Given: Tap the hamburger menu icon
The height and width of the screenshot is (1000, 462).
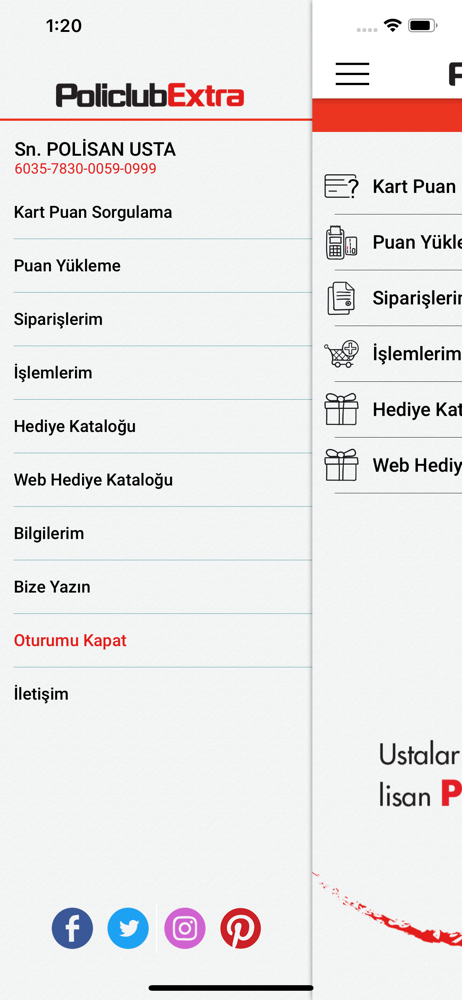Looking at the screenshot, I should pos(352,74).
